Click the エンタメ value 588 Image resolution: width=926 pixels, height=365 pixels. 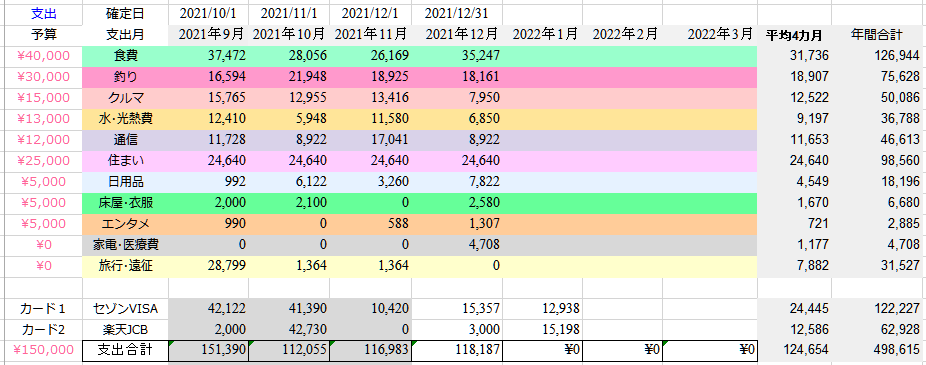pos(371,224)
